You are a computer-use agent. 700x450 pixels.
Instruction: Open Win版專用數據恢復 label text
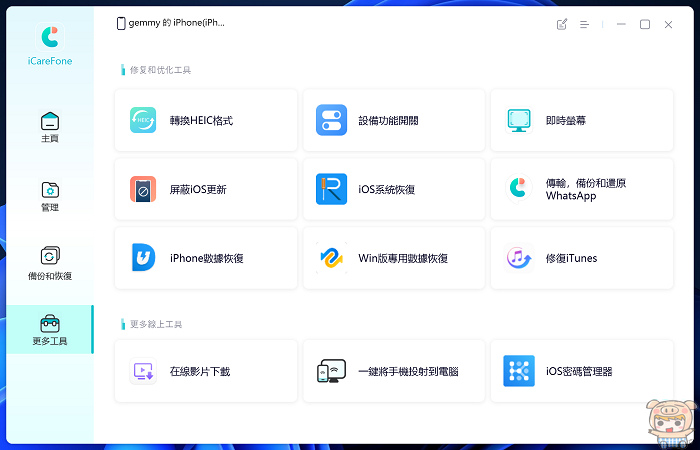[403, 258]
